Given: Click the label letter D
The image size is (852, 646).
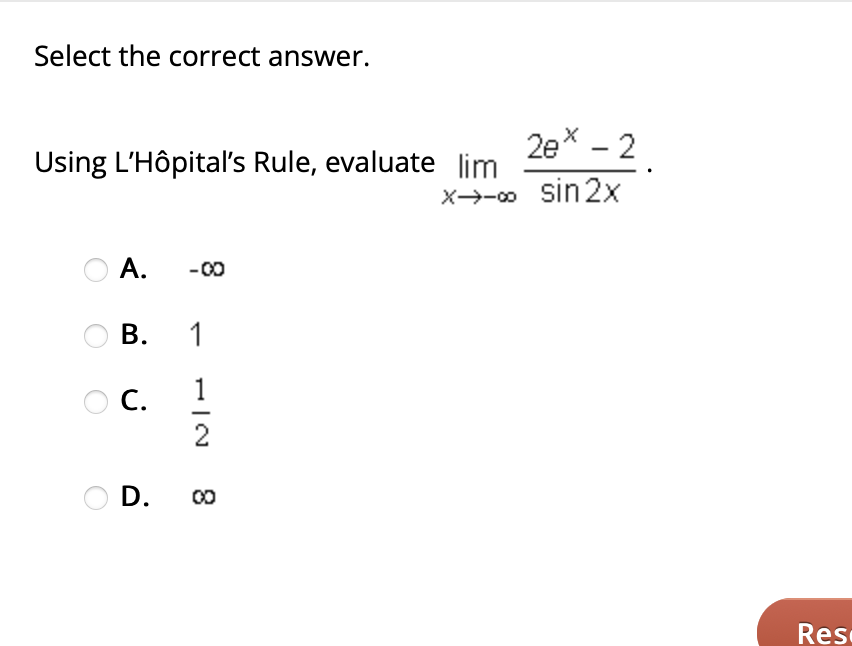Looking at the screenshot, I should [133, 496].
